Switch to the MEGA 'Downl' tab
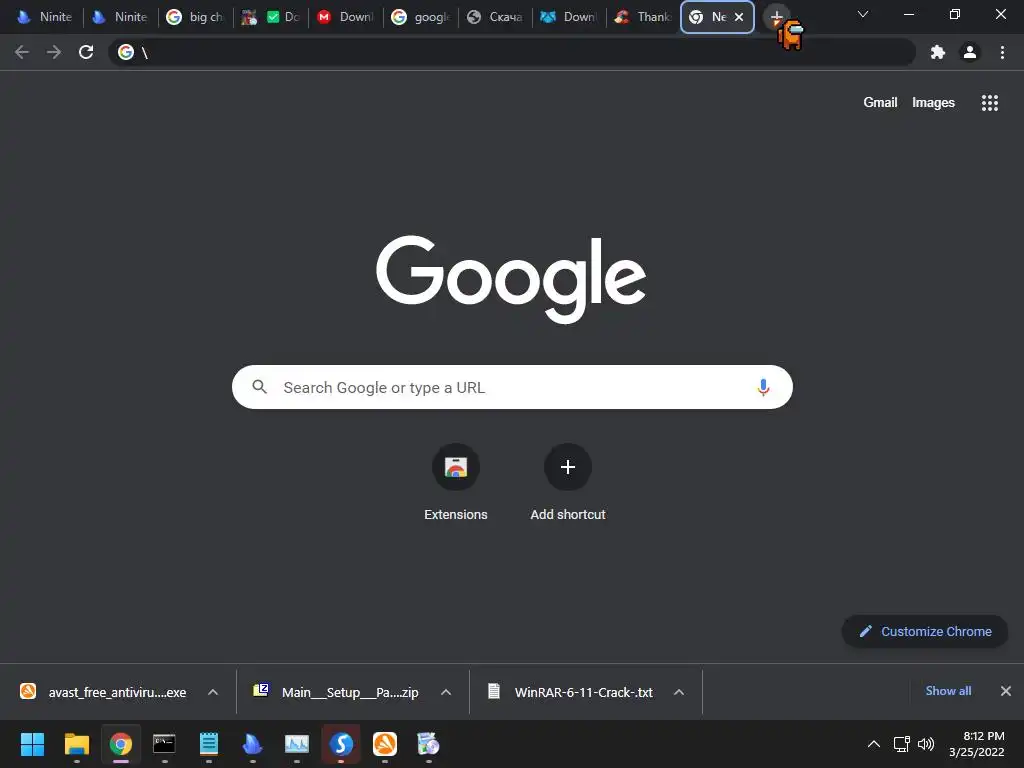The image size is (1024, 768). [x=346, y=17]
